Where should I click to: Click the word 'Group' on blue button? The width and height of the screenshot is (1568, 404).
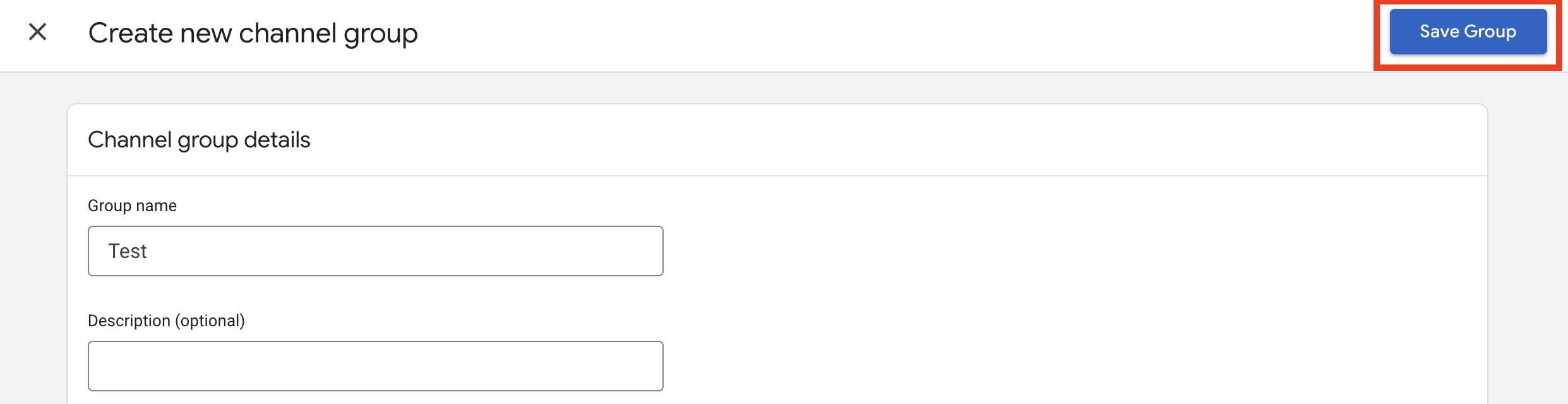pos(1490,32)
